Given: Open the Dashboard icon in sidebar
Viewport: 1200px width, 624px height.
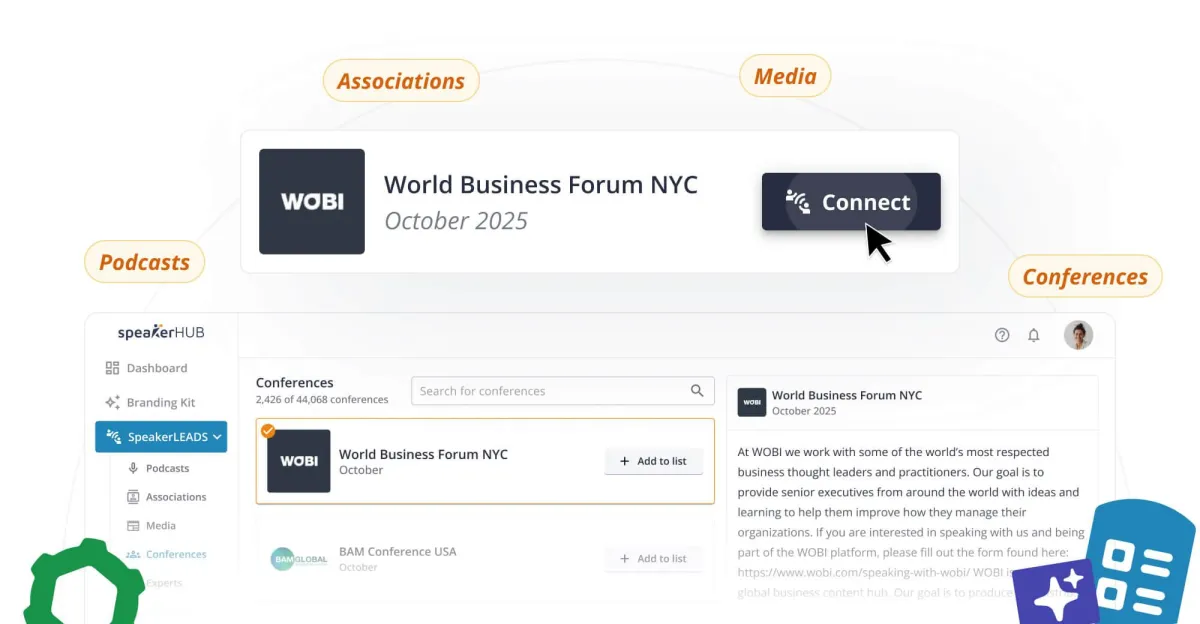Looking at the screenshot, I should (x=111, y=368).
